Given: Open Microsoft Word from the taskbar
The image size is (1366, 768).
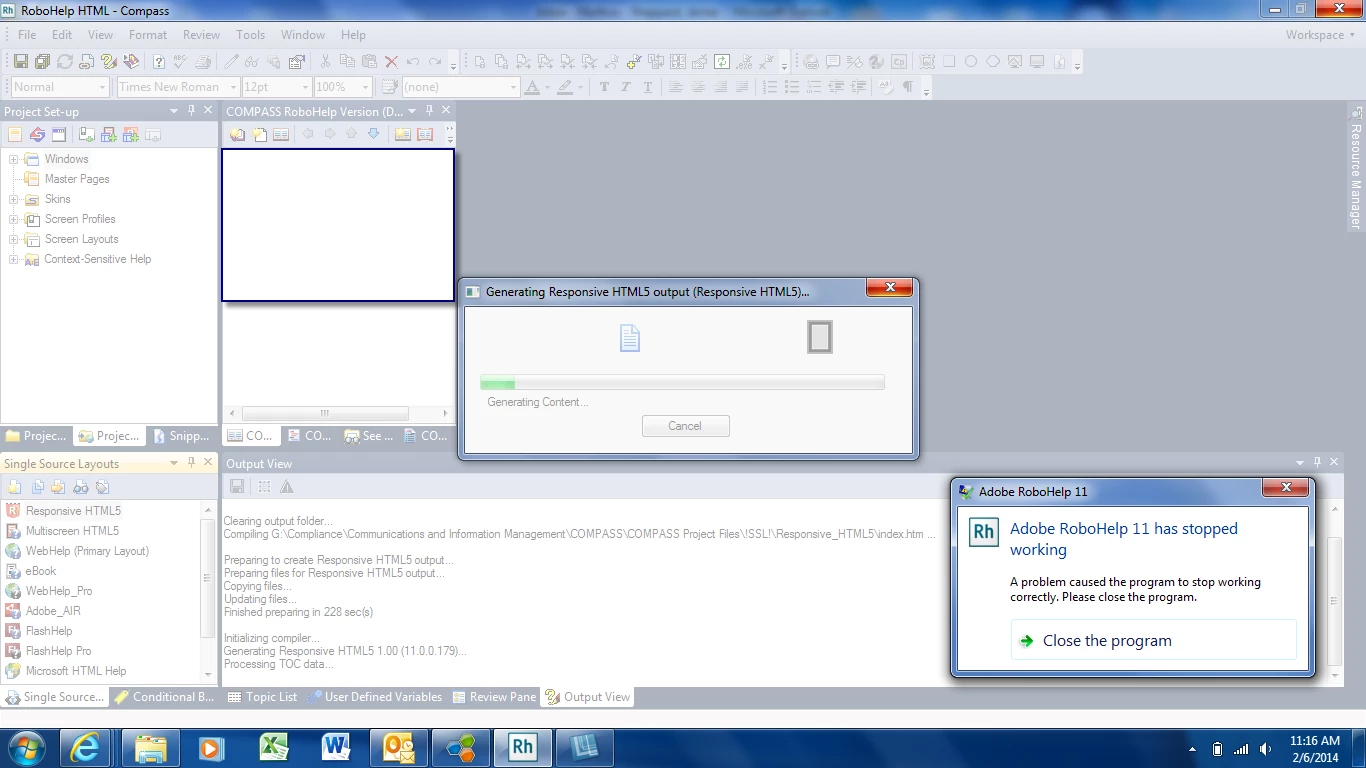Looking at the screenshot, I should [335, 748].
